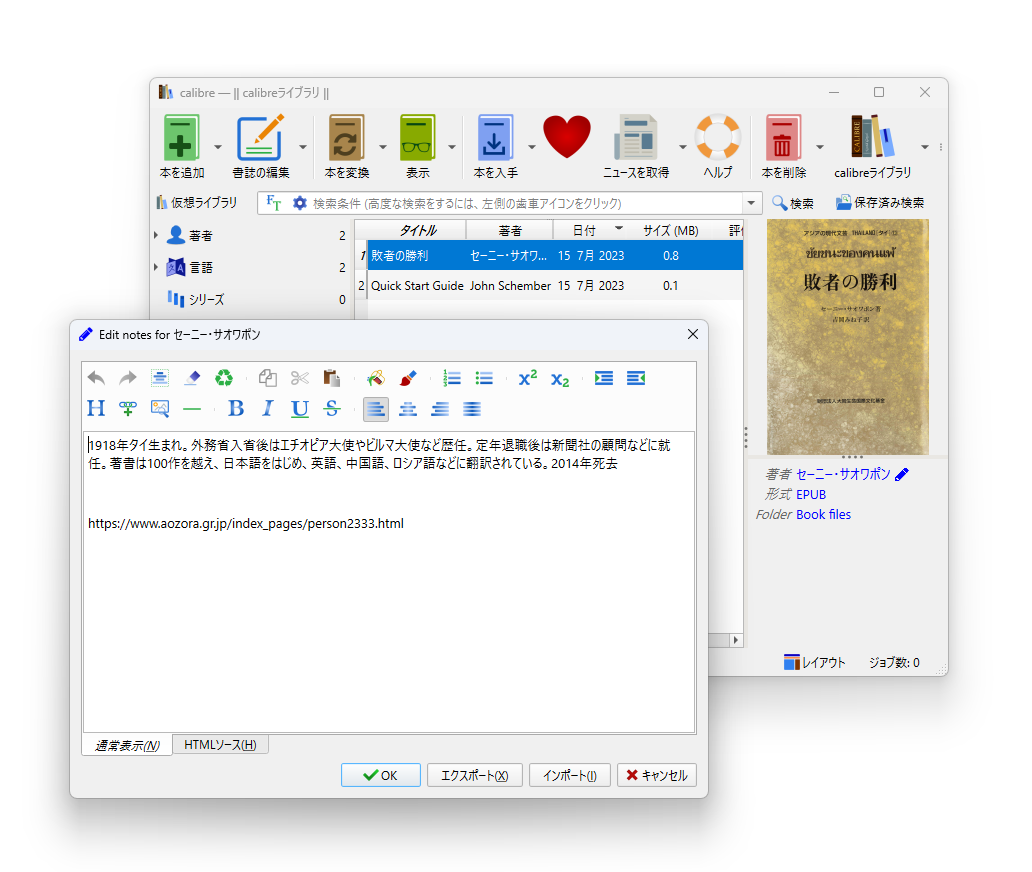Open search history dropdown in search bar

(x=751, y=203)
